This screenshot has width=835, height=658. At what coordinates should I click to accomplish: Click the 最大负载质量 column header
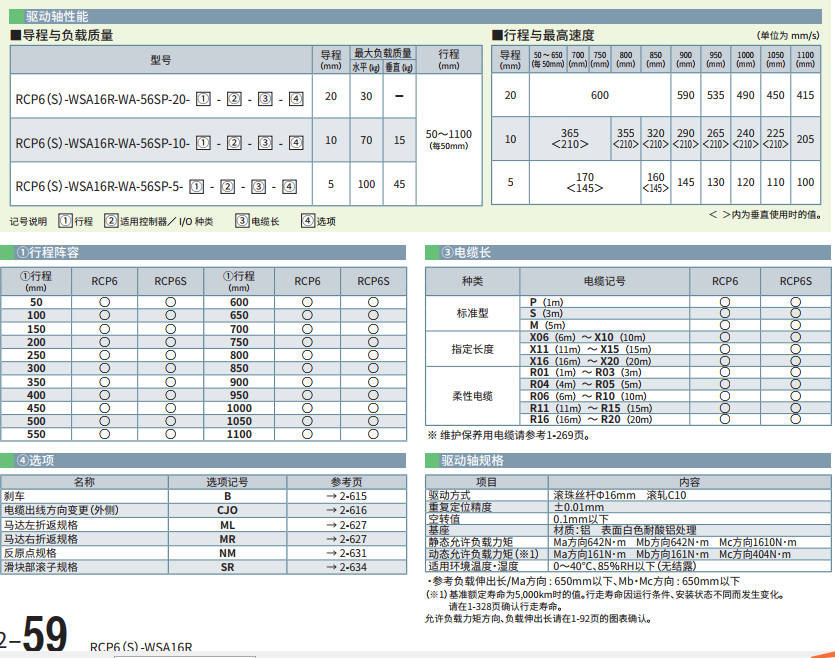tap(383, 53)
